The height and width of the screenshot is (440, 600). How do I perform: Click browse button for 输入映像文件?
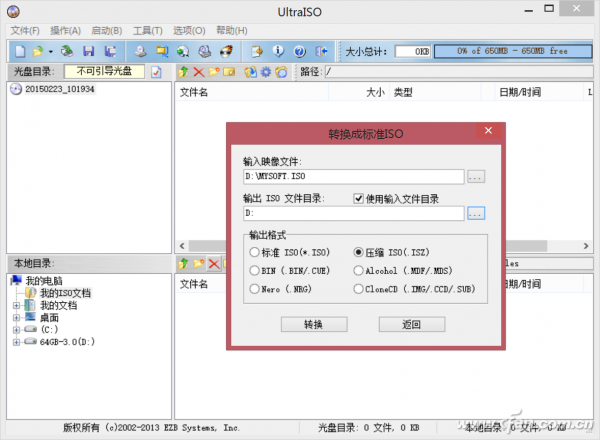coord(476,177)
